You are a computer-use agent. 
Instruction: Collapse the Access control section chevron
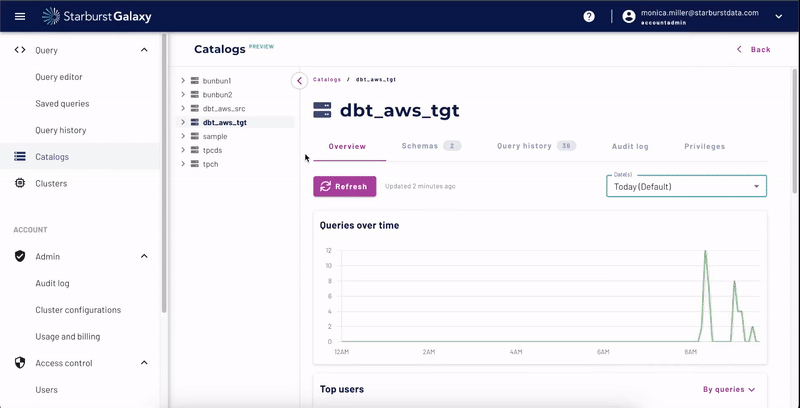click(144, 363)
